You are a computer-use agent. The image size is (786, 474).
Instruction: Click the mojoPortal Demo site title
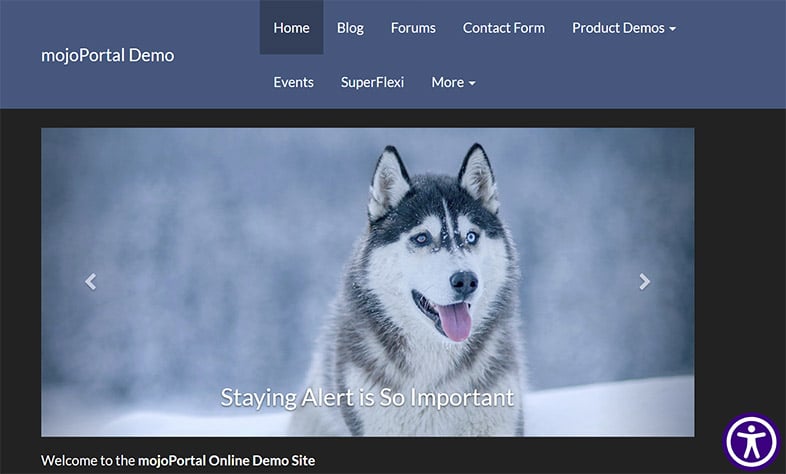click(x=107, y=55)
